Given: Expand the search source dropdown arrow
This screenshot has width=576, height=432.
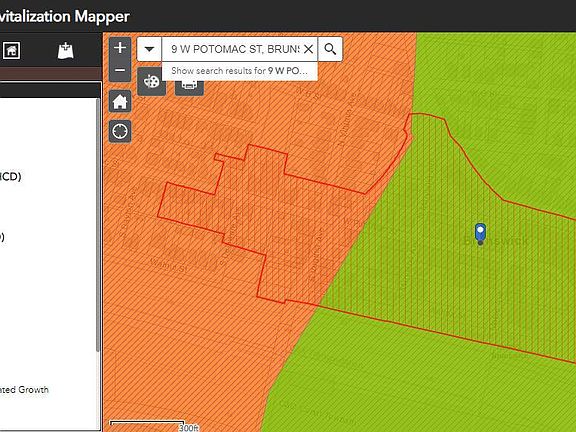Looking at the screenshot, I should coord(149,49).
